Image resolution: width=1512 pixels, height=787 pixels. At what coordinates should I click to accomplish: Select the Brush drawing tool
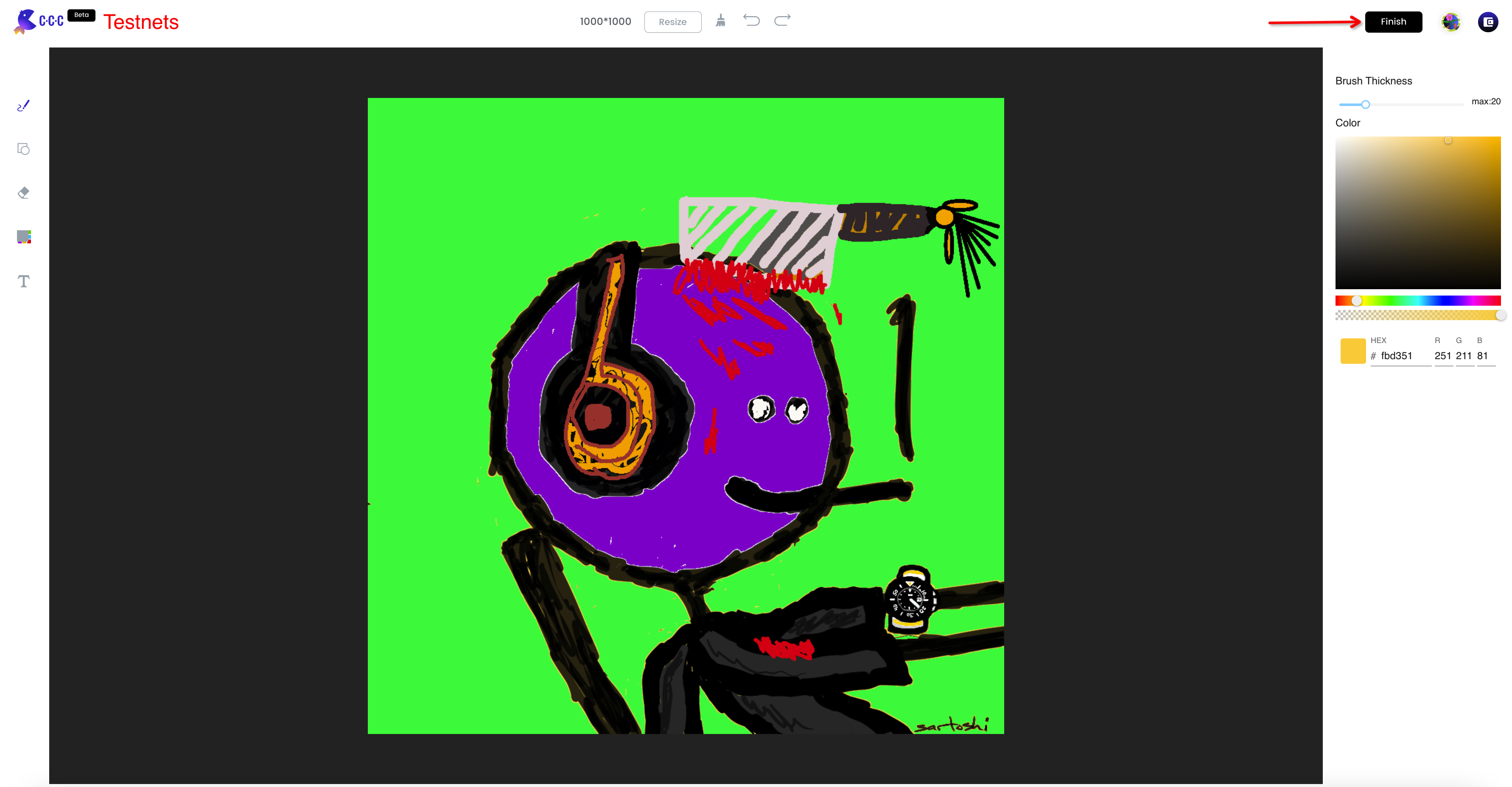[23, 106]
